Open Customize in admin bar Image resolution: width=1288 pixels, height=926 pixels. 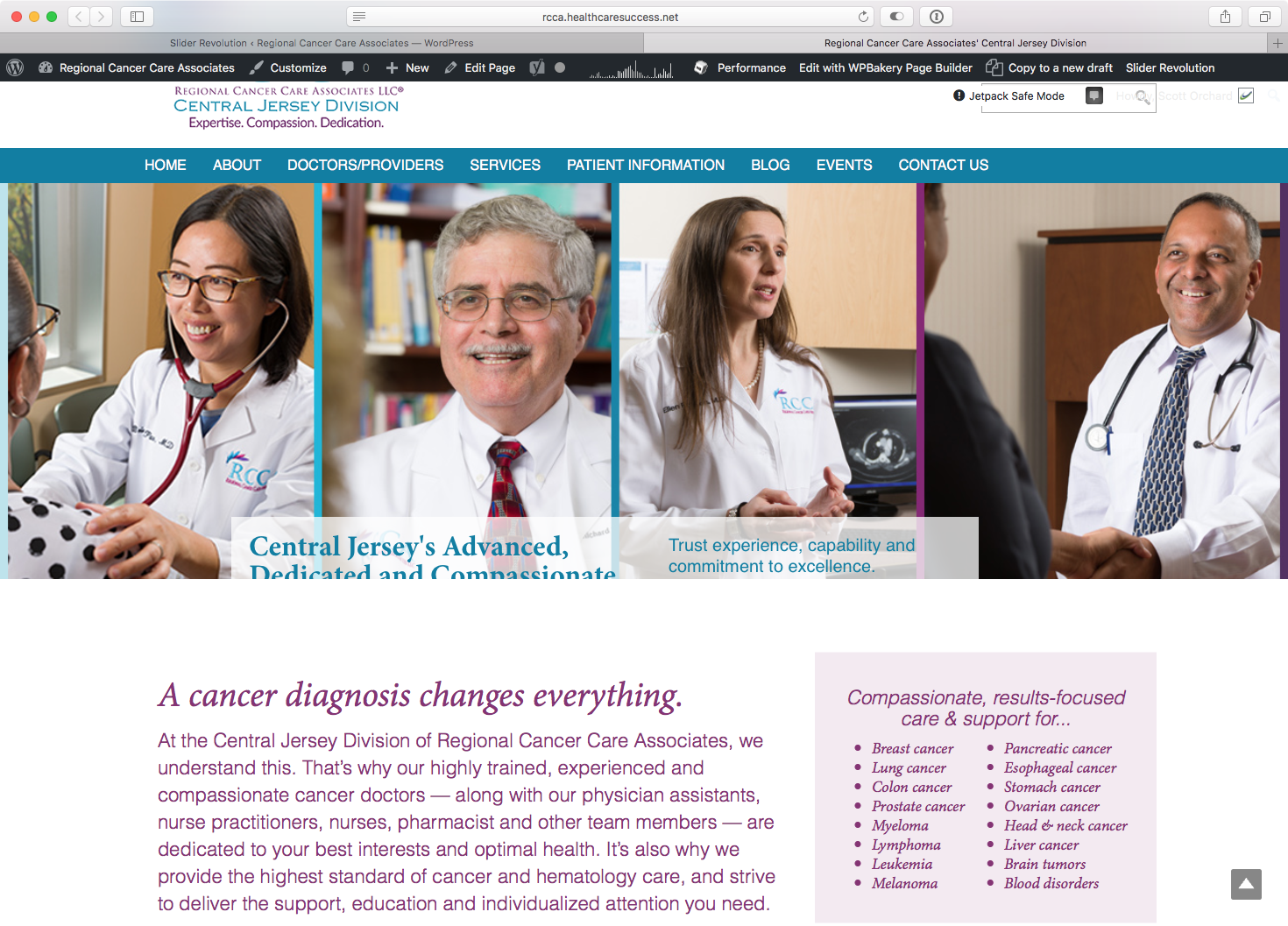tap(288, 67)
